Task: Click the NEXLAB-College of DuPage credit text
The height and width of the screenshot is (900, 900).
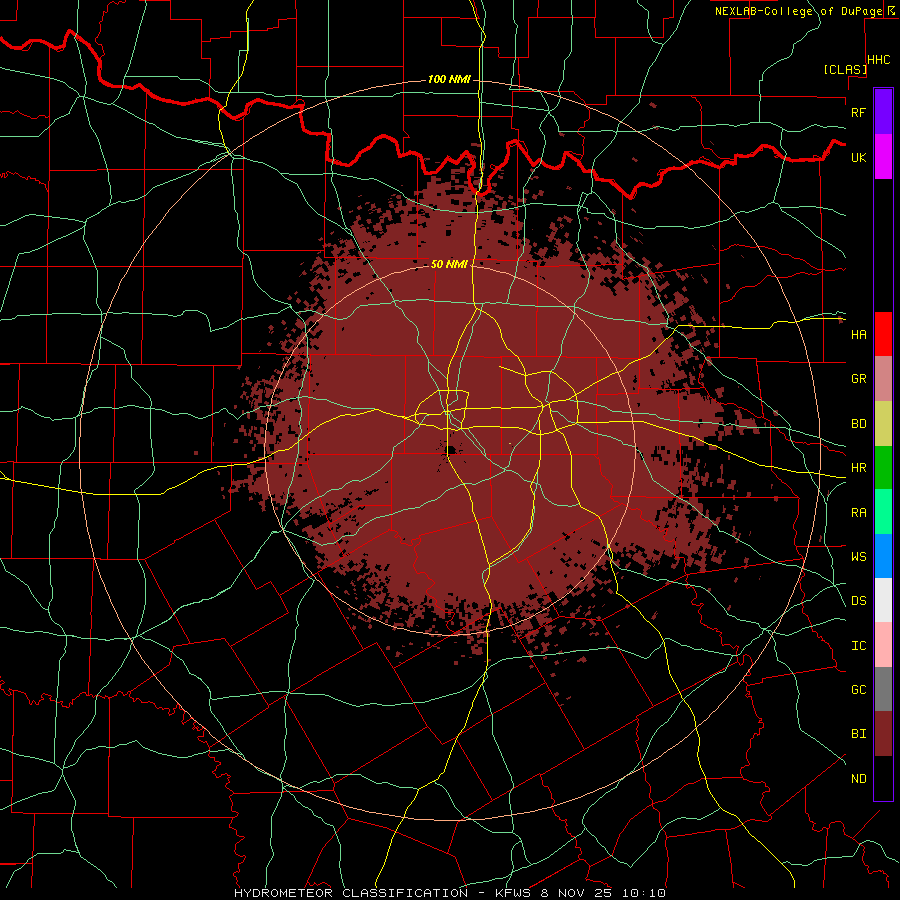Action: click(x=798, y=11)
